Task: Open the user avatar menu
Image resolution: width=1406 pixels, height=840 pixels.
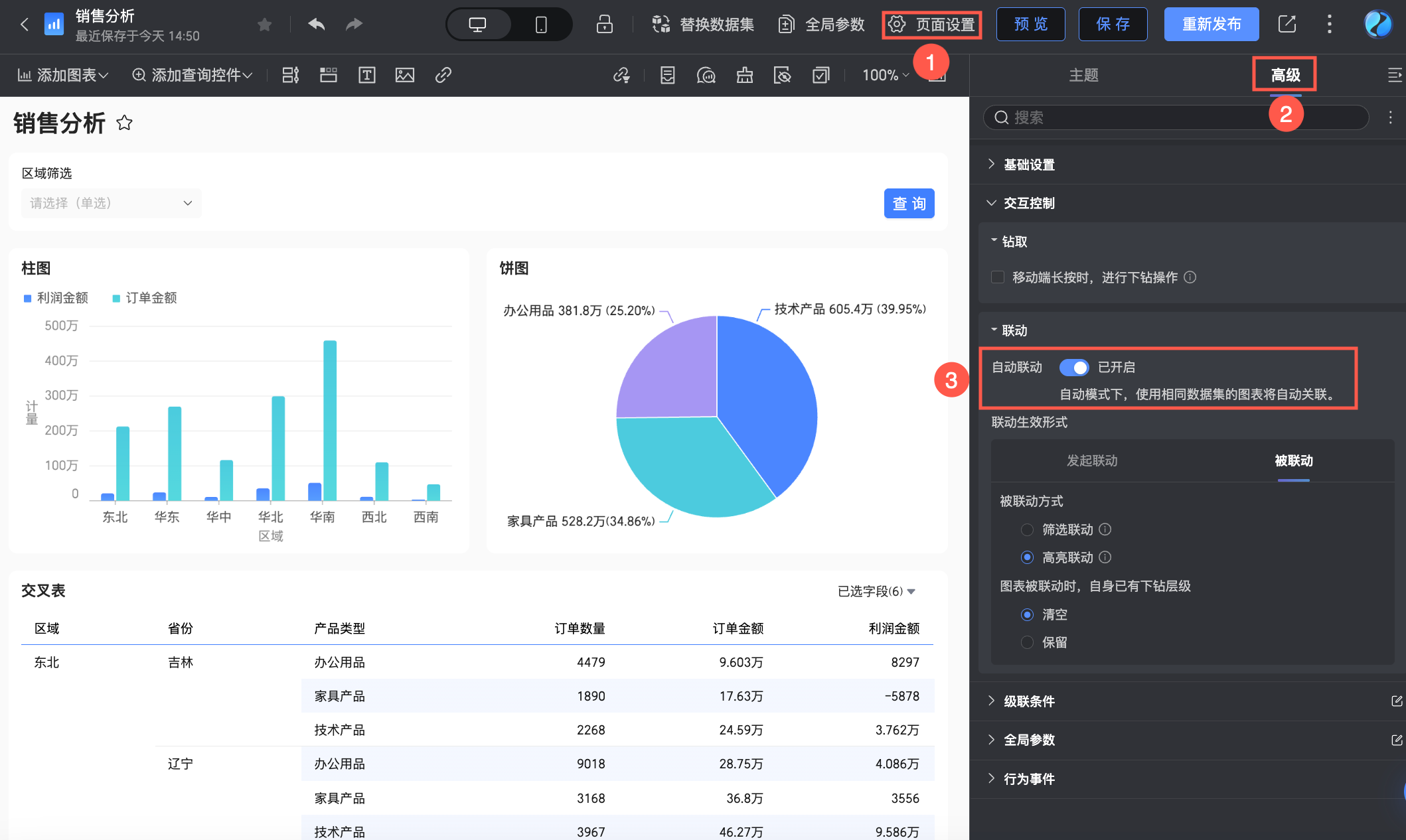Action: [1378, 25]
